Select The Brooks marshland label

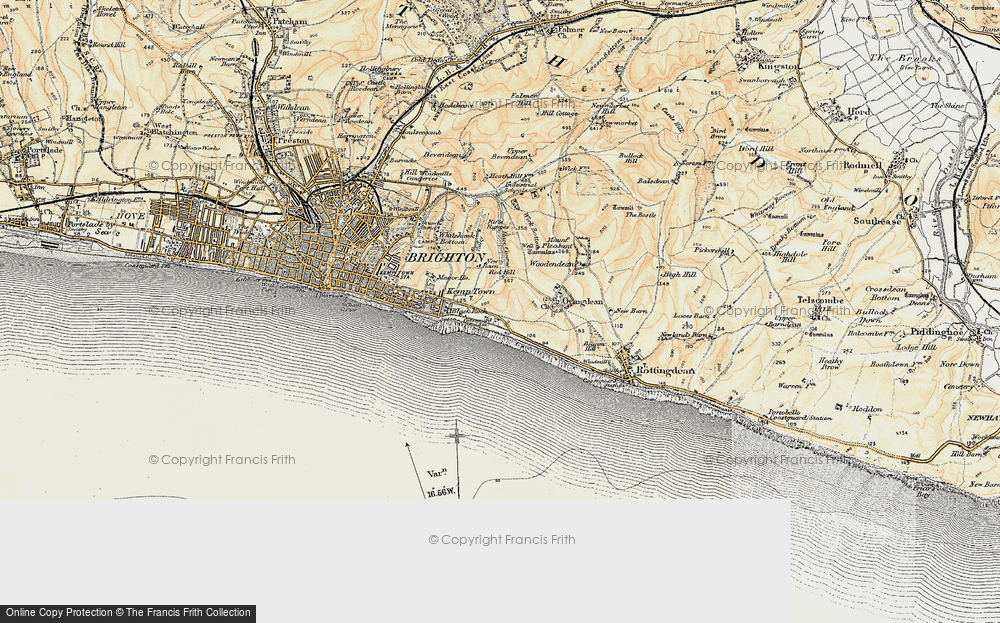click(905, 59)
